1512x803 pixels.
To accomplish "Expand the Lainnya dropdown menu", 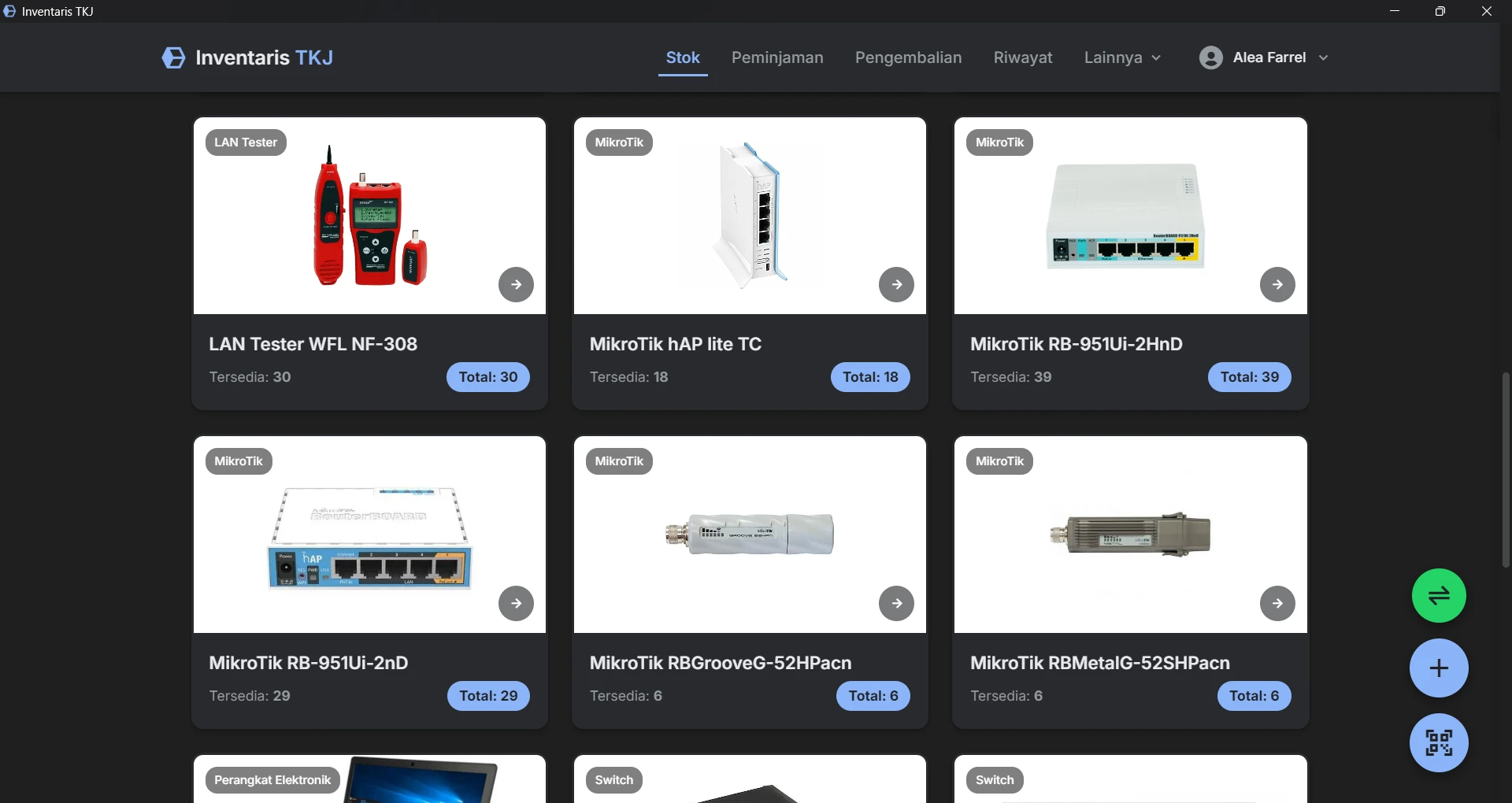I will (1122, 57).
